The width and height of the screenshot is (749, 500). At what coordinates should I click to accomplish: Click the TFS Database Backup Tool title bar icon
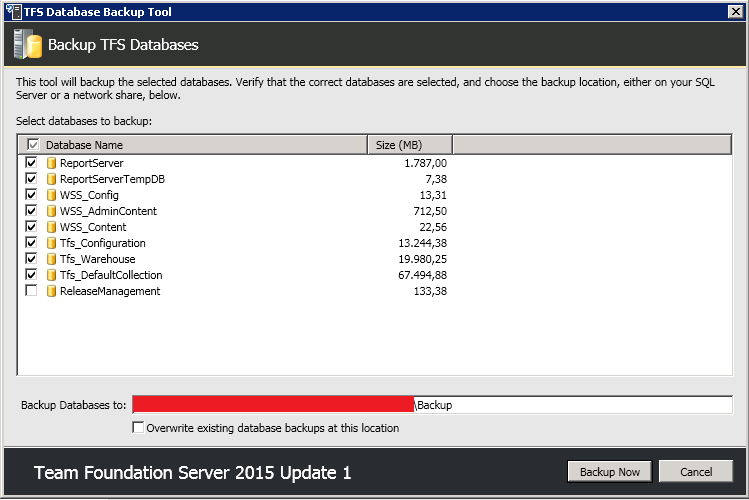pos(14,11)
